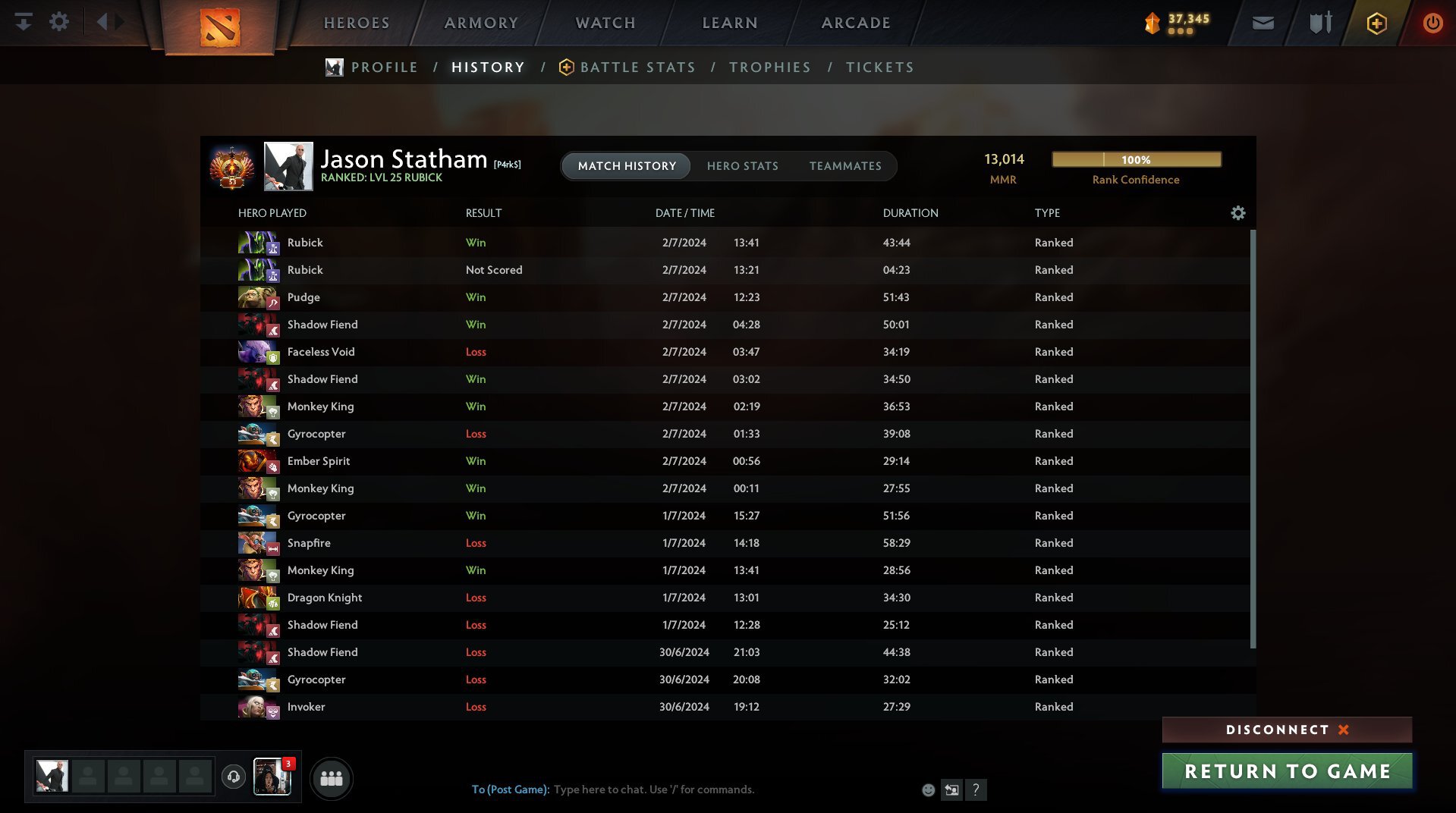Select the Pudge match row name
Image resolution: width=1456 pixels, height=813 pixels.
pyautogui.click(x=303, y=297)
